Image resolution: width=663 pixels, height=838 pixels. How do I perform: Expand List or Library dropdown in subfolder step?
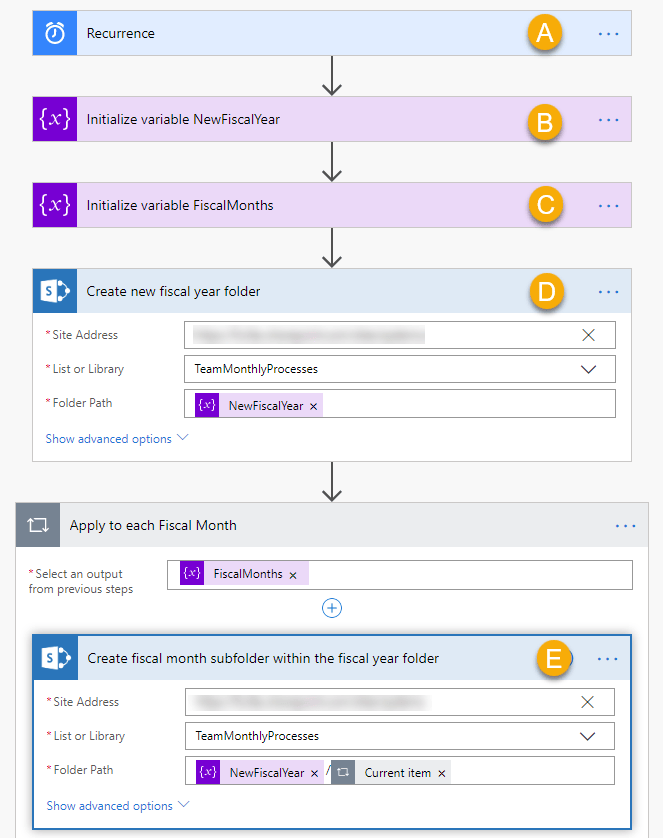tap(587, 736)
